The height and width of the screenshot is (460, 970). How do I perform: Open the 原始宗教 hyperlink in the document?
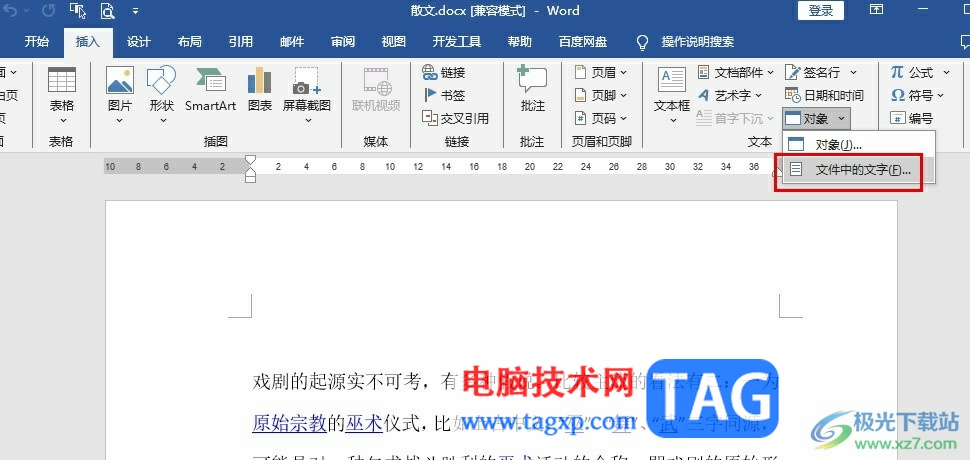290,423
